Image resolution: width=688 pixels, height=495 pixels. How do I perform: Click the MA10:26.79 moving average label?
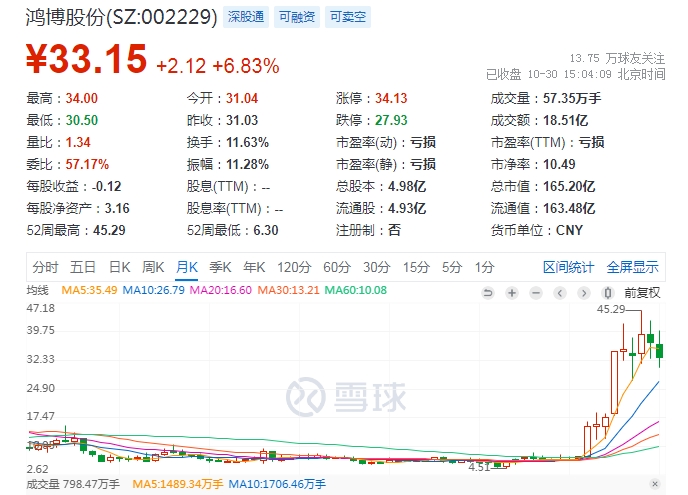(154, 290)
